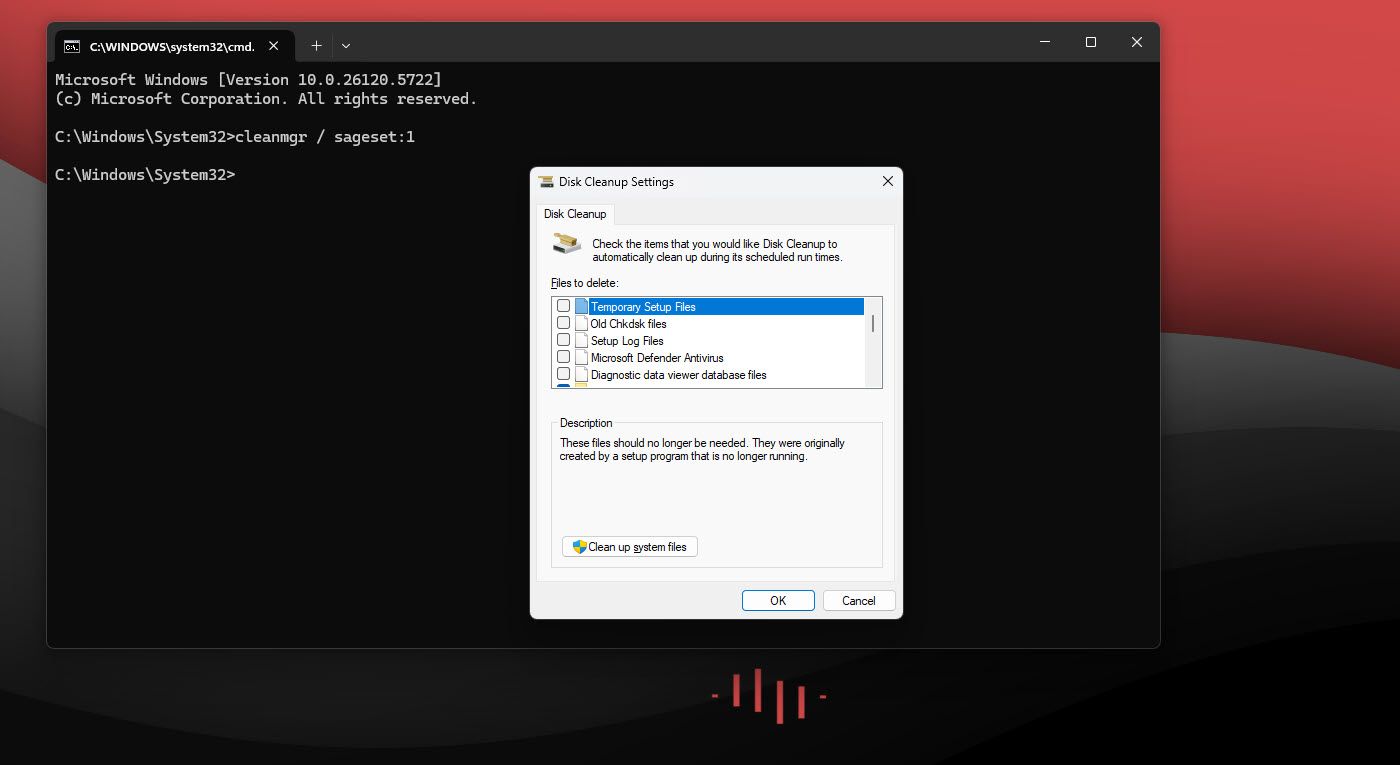Open the terminal profiles dropdown chevron
The height and width of the screenshot is (765, 1400).
[x=346, y=46]
